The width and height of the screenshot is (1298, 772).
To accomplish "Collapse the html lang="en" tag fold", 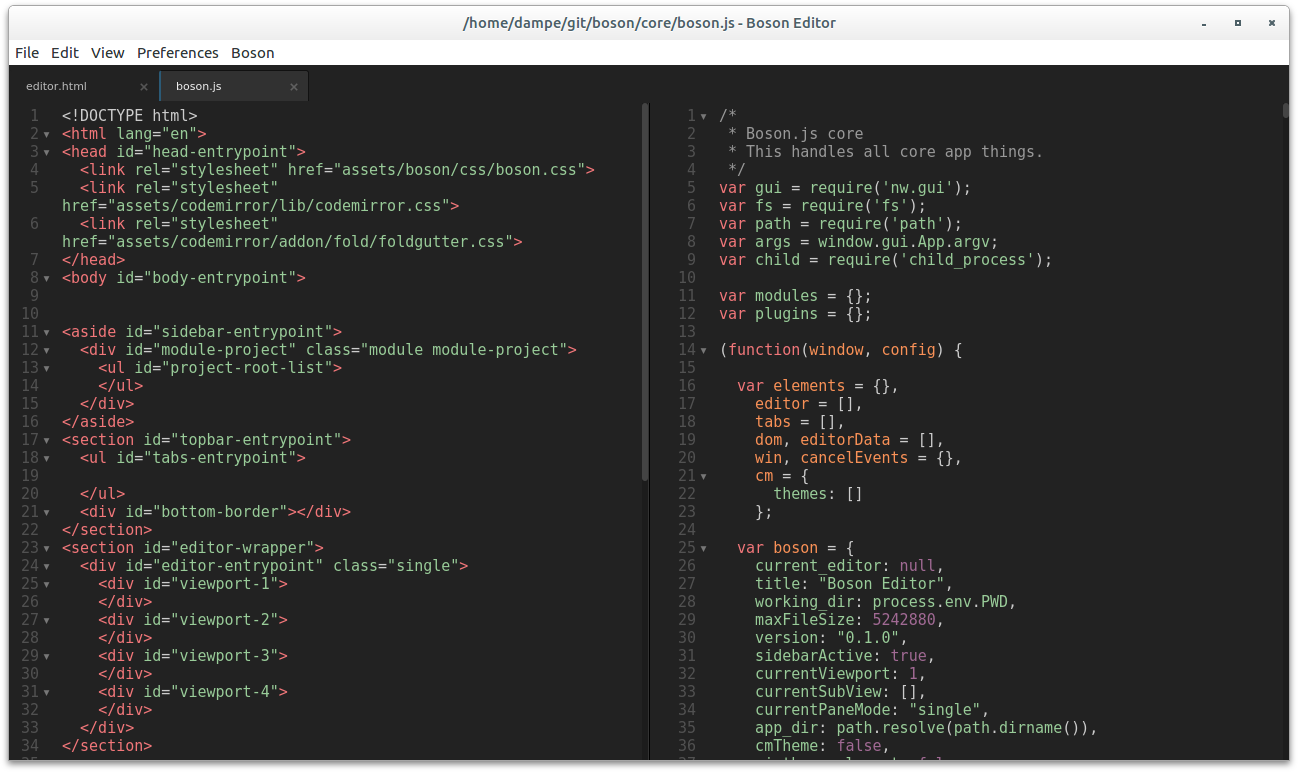I will [x=46, y=134].
